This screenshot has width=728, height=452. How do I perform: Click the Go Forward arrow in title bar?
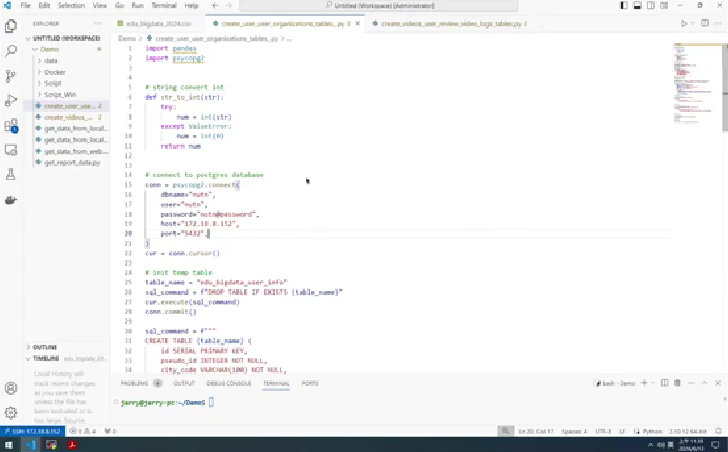pos(228,6)
